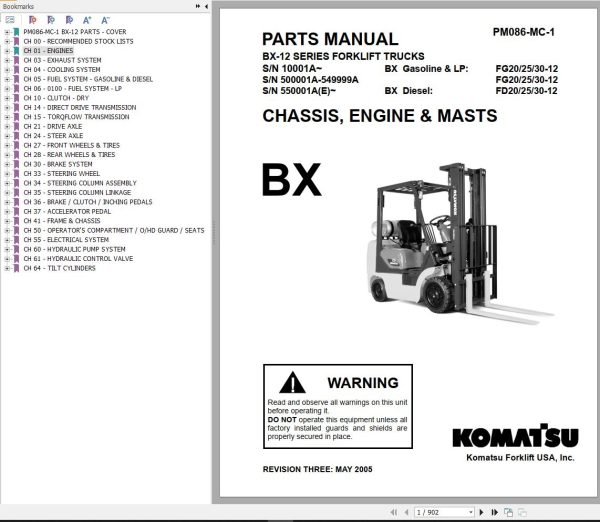Expand CH 04 - COOLING SYSTEM node
Screen dimensions: 600x522
click(x=7, y=70)
